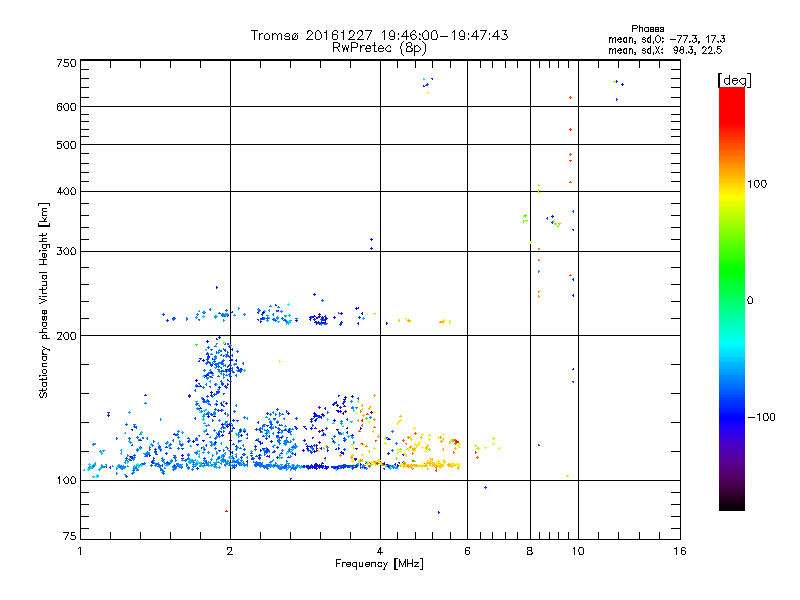Click the y-axis tick label "75"
Screen dimensions: 800x600
(70, 536)
